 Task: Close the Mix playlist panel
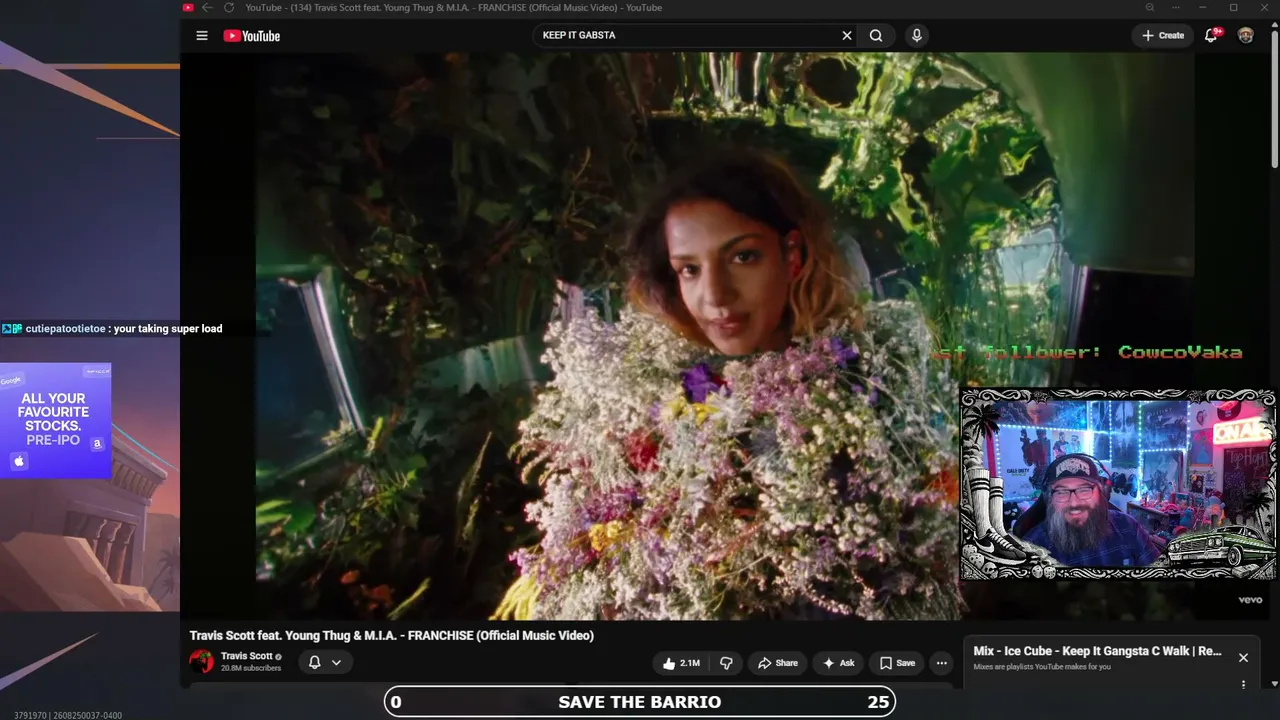pos(1243,657)
